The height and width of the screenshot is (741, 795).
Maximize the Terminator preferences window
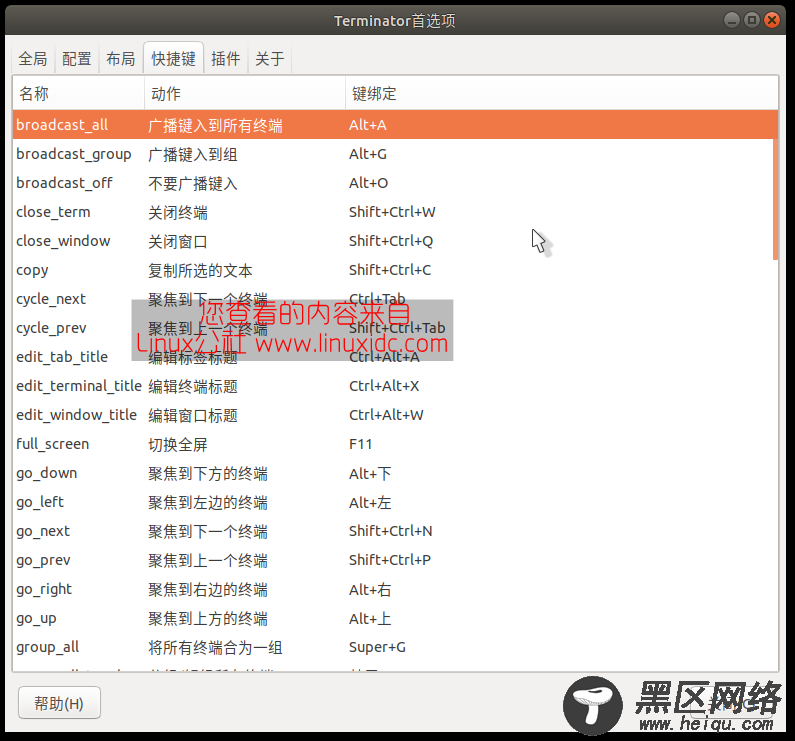point(752,20)
